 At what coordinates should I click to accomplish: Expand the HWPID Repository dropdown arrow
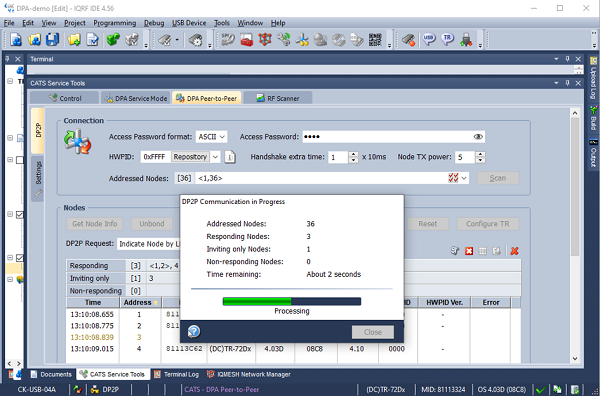(x=215, y=157)
